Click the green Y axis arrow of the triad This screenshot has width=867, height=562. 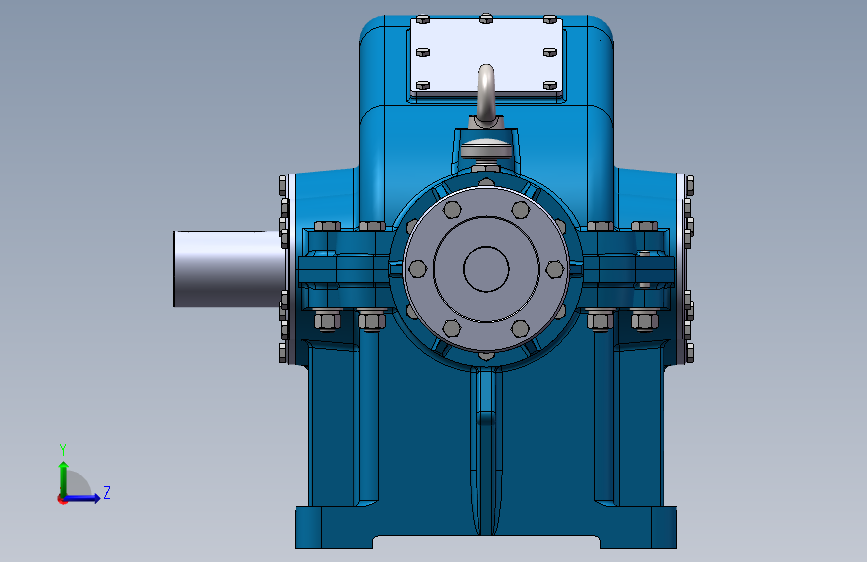tap(64, 479)
